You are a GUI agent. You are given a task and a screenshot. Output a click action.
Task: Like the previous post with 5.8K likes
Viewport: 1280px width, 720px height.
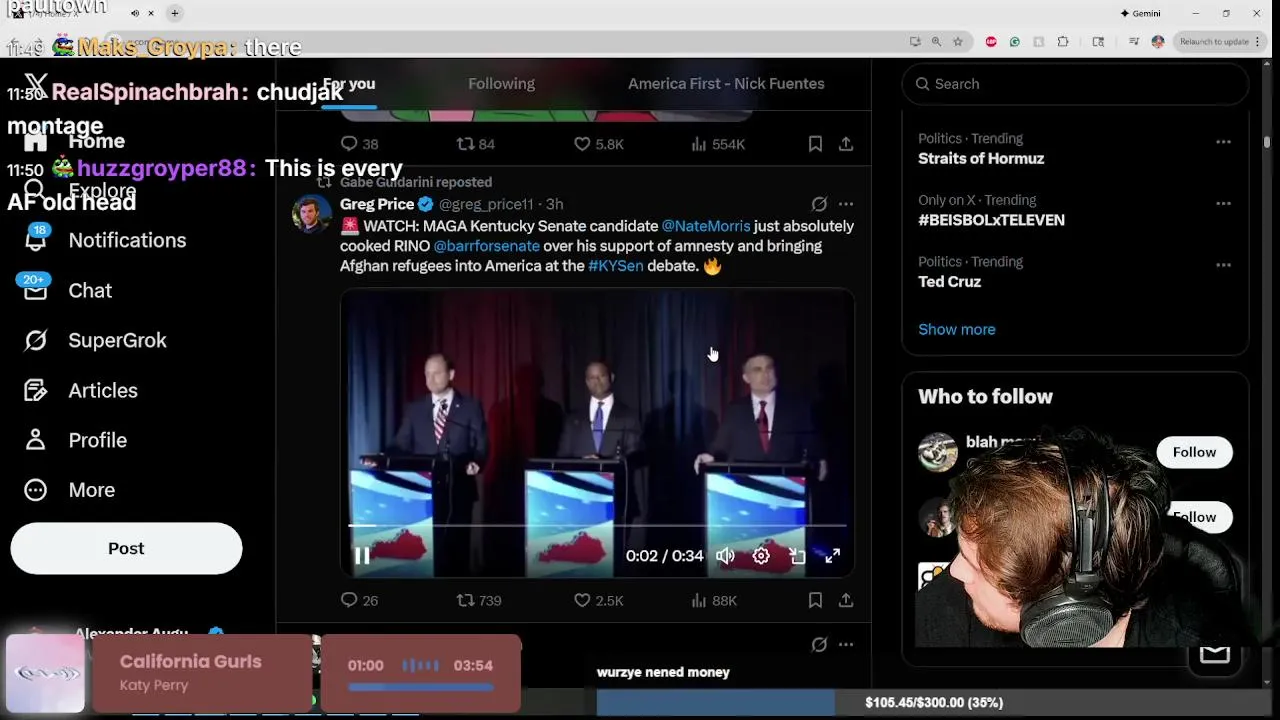tap(598, 144)
